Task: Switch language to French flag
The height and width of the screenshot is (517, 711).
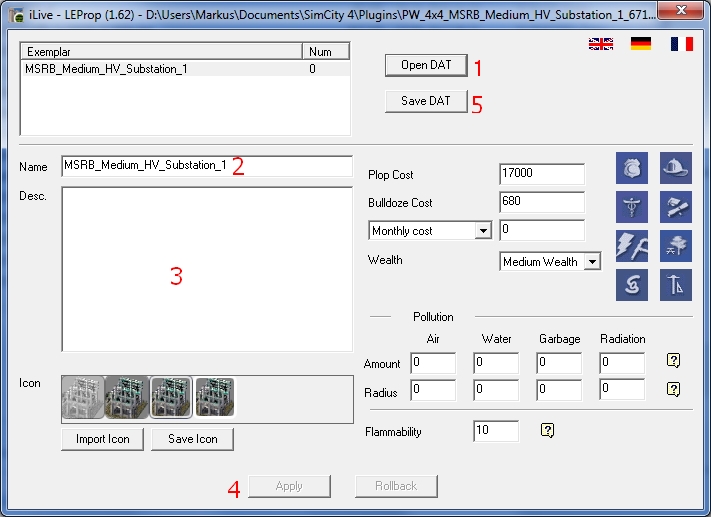Action: (x=682, y=44)
